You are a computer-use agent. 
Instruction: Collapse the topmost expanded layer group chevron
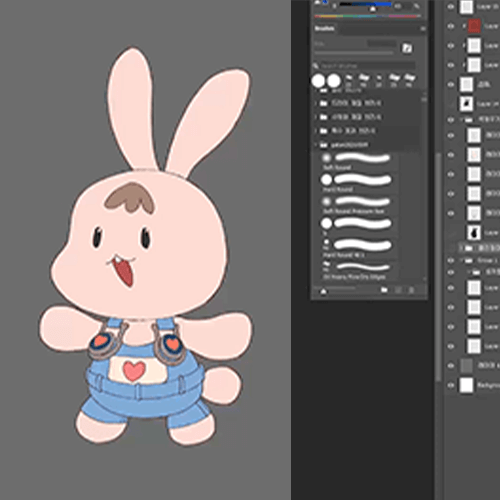point(462,119)
